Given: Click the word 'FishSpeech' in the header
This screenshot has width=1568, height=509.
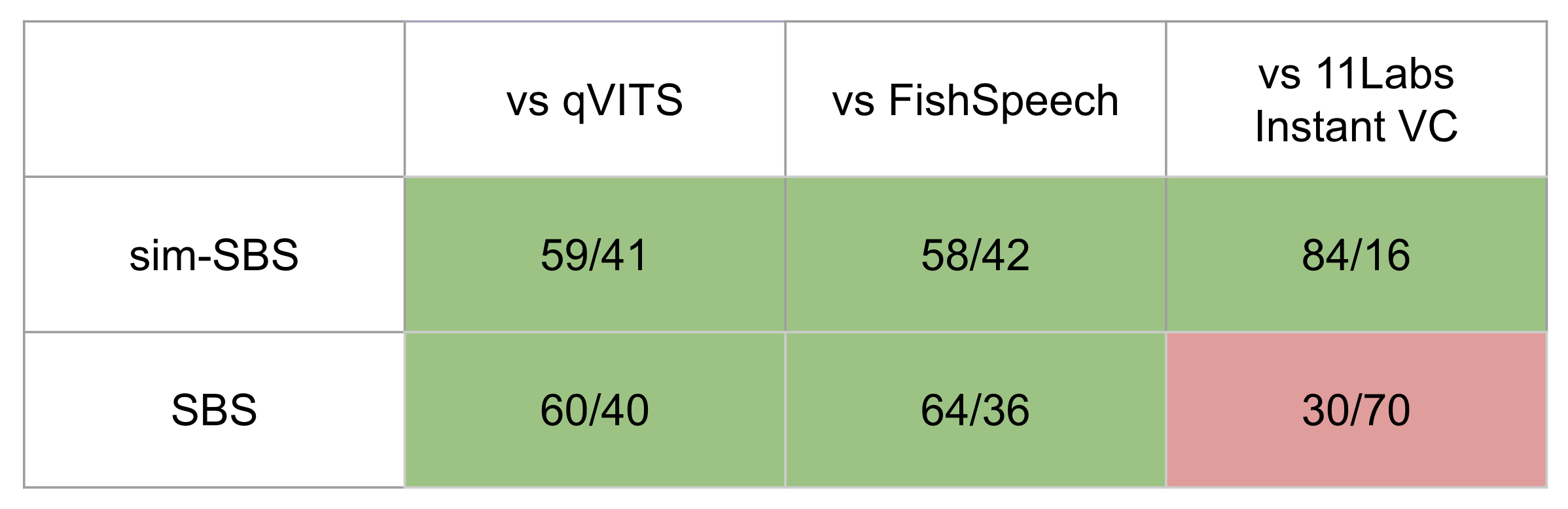Looking at the screenshot, I should (1003, 100).
